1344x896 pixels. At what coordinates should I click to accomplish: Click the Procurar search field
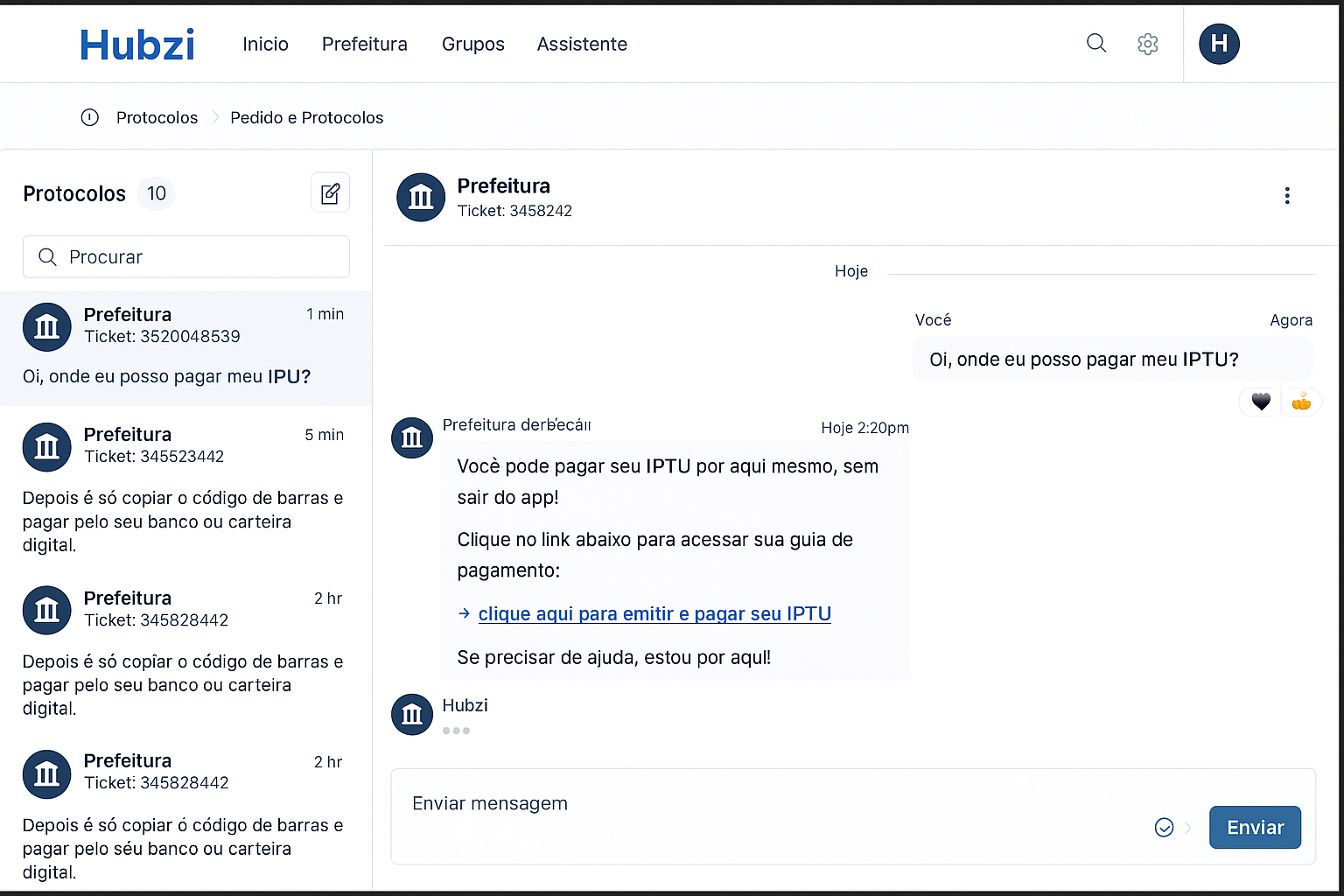[186, 257]
